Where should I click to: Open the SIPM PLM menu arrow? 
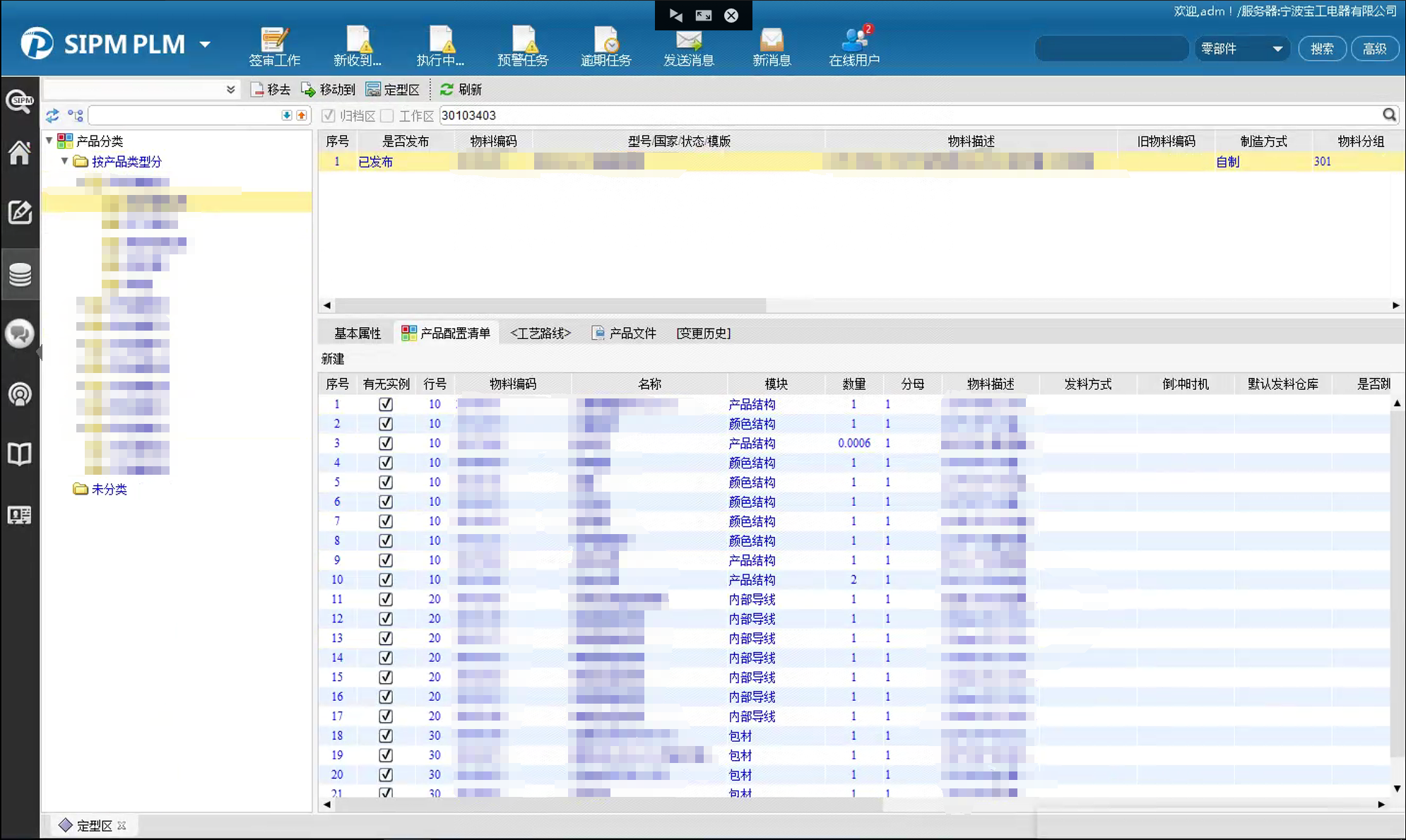point(205,45)
